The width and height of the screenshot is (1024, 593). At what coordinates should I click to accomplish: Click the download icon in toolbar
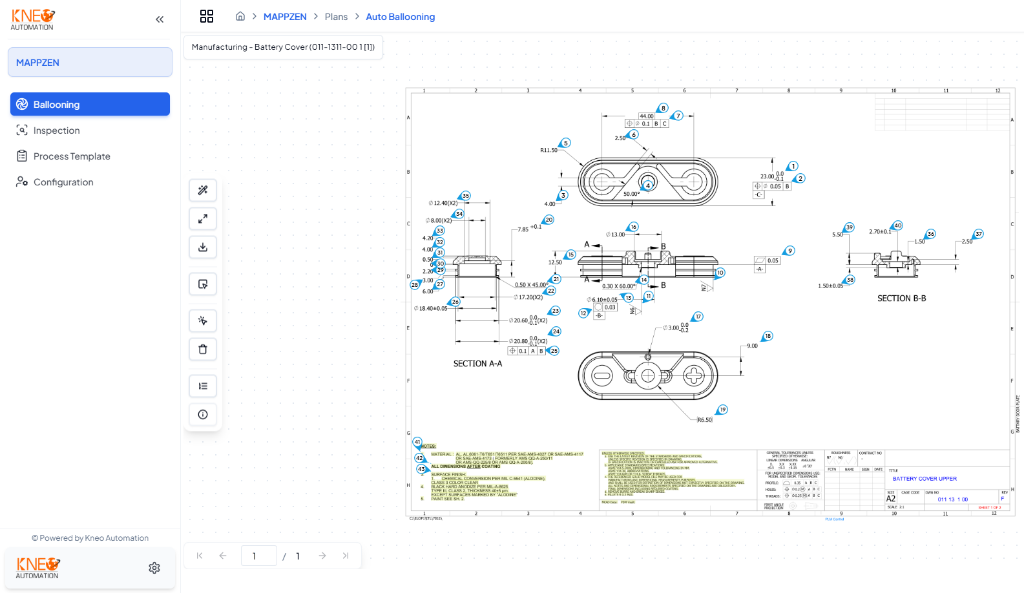tap(202, 248)
